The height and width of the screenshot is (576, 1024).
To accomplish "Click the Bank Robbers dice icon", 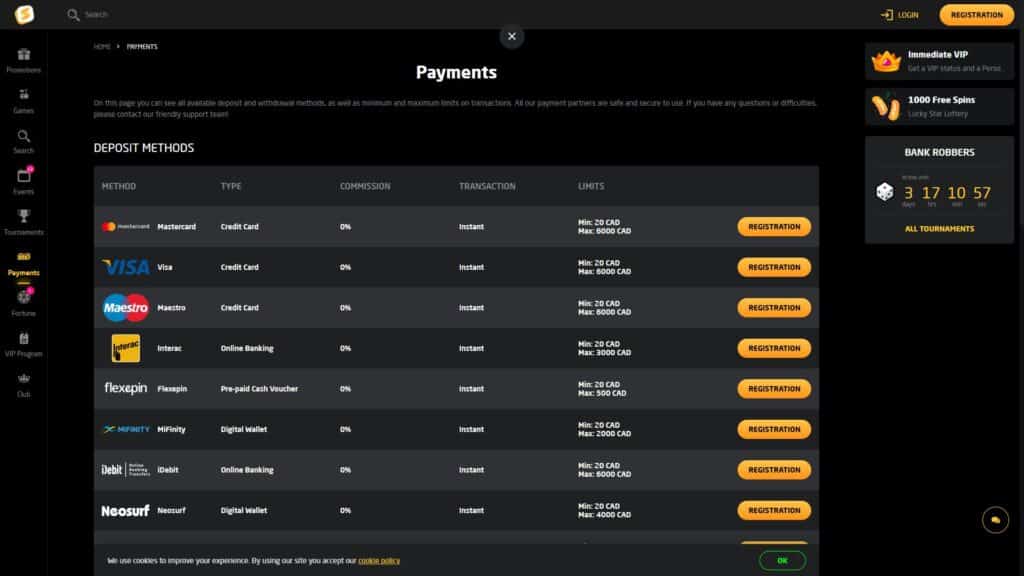I will 884,192.
